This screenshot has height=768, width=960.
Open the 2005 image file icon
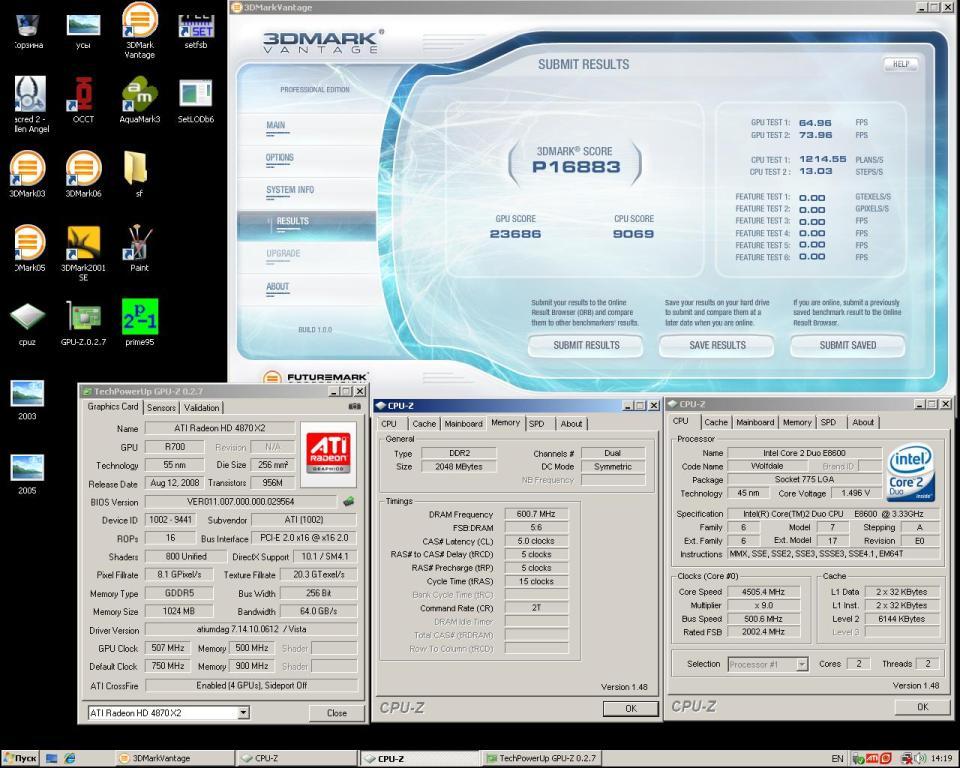tap(27, 473)
